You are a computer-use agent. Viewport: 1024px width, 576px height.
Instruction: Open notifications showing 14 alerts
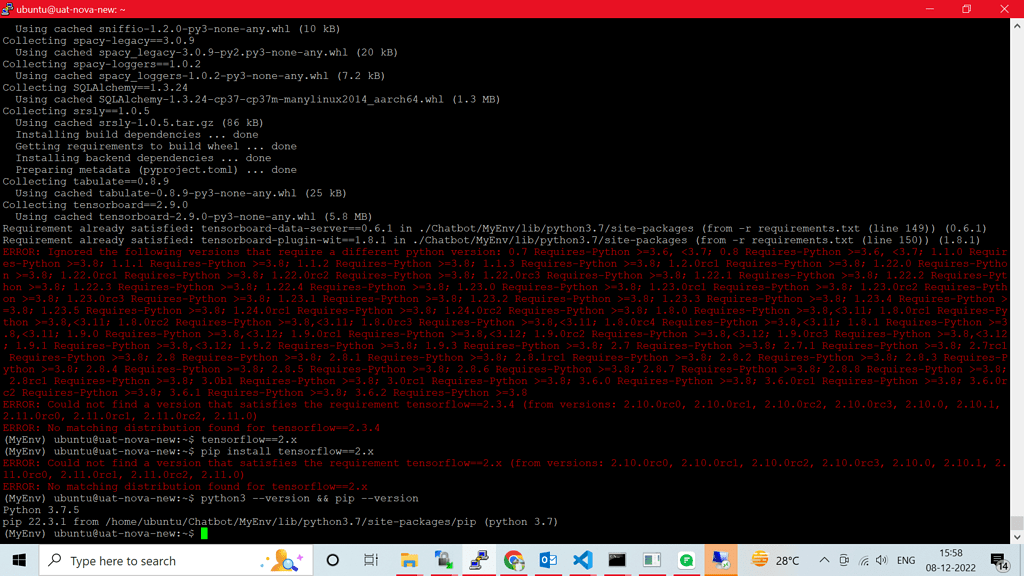997,560
